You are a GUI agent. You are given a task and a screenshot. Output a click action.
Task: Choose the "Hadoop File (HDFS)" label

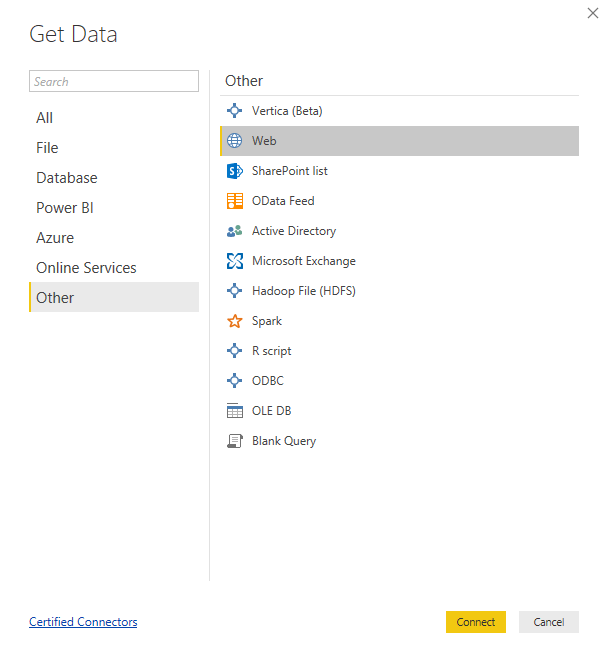(304, 291)
